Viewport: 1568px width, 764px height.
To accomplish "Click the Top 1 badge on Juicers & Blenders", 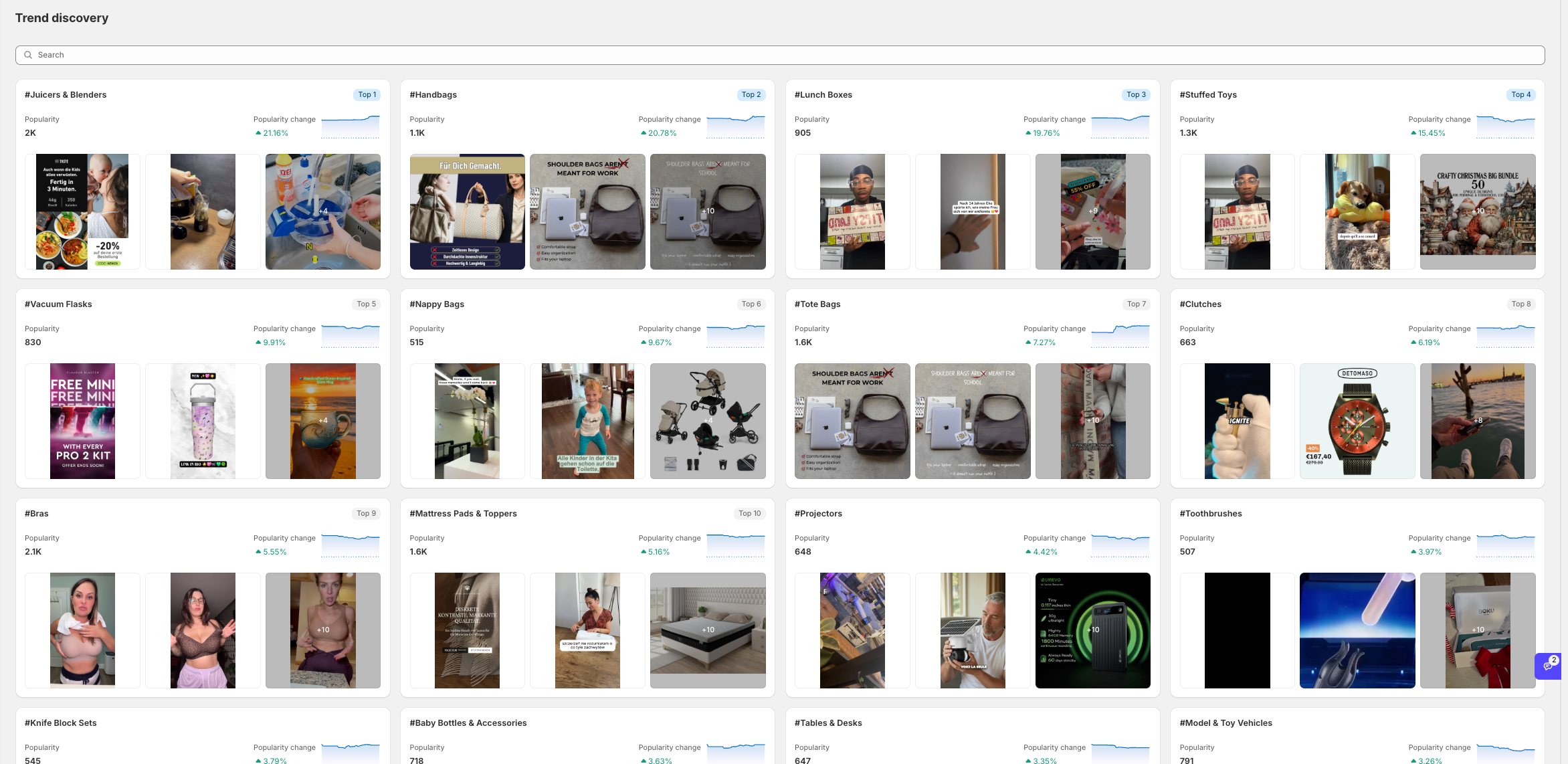I will point(367,95).
